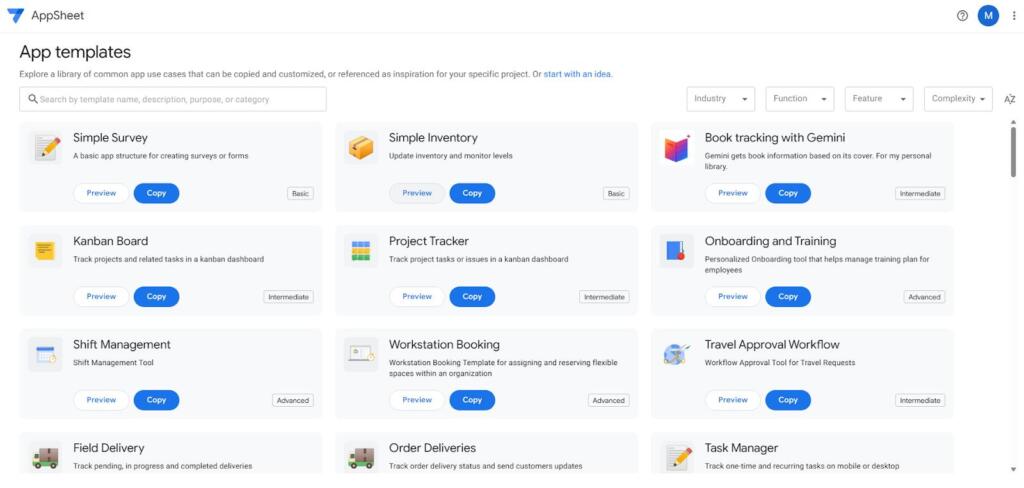
Task: Click the Travel Approval Workflow icon
Action: point(677,354)
